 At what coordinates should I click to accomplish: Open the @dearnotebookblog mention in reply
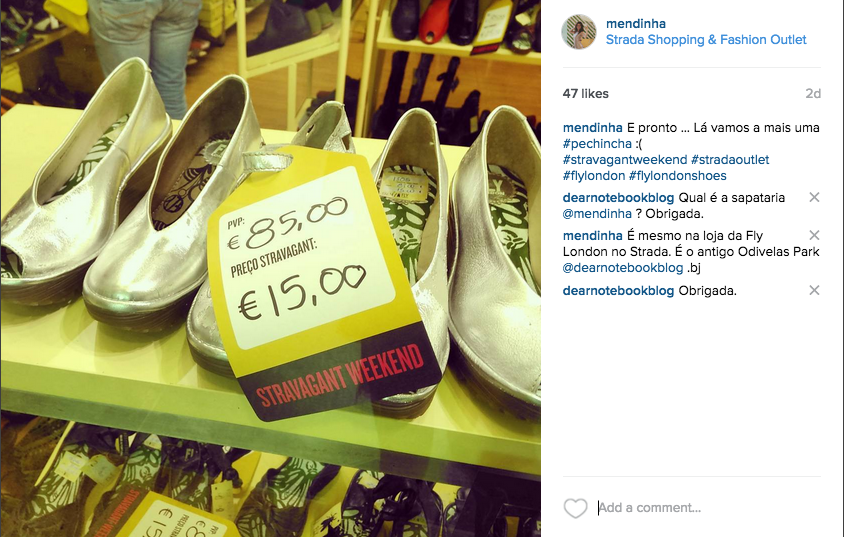point(623,267)
